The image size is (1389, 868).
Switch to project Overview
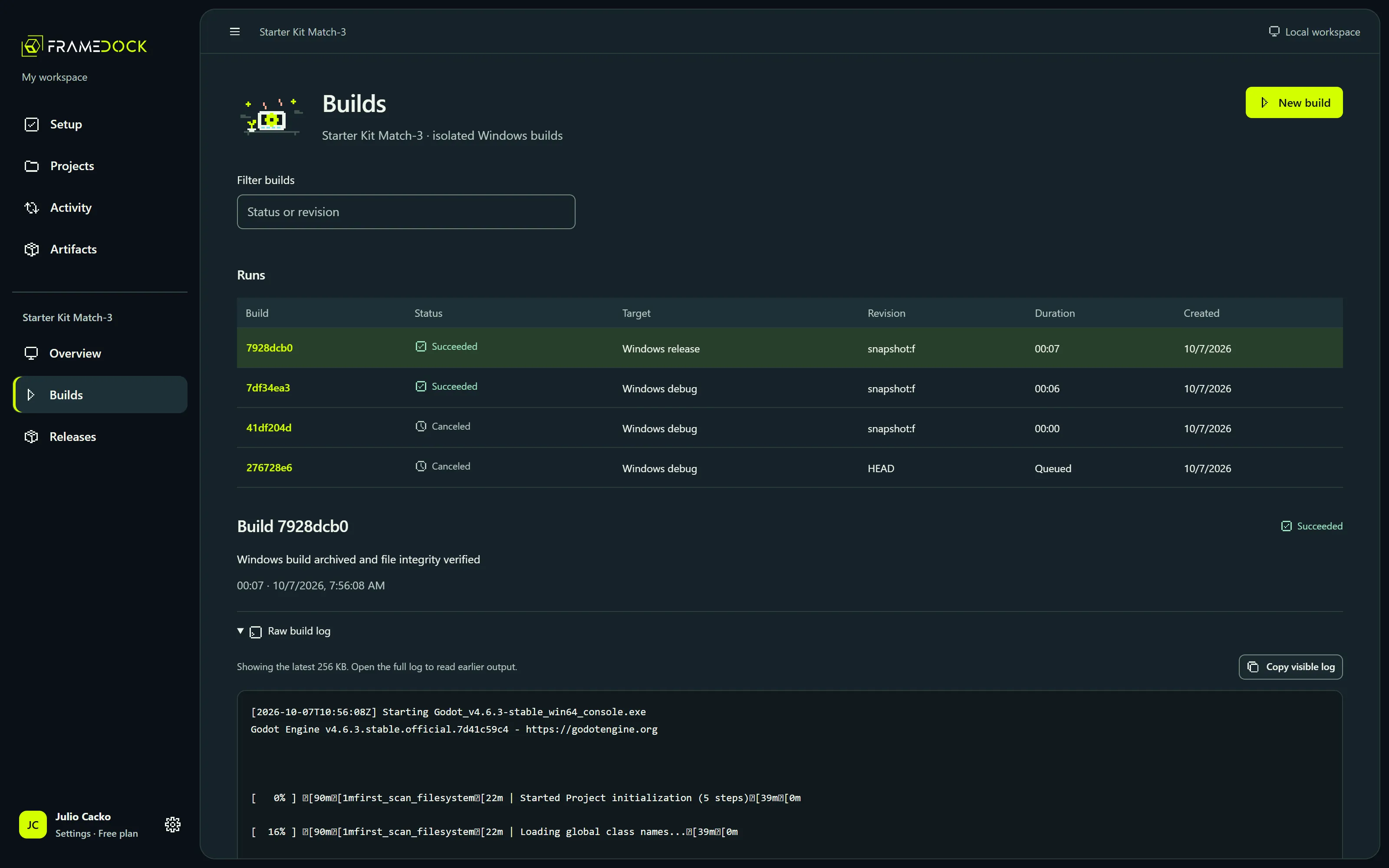pyautogui.click(x=100, y=353)
